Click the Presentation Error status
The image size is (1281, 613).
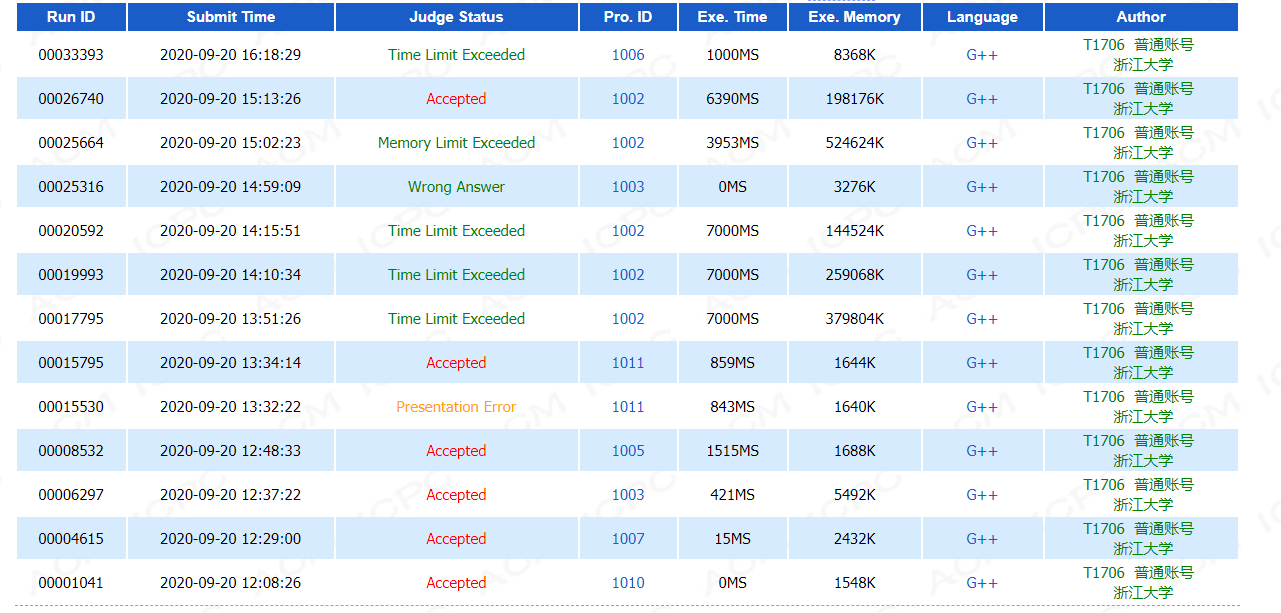pos(456,407)
